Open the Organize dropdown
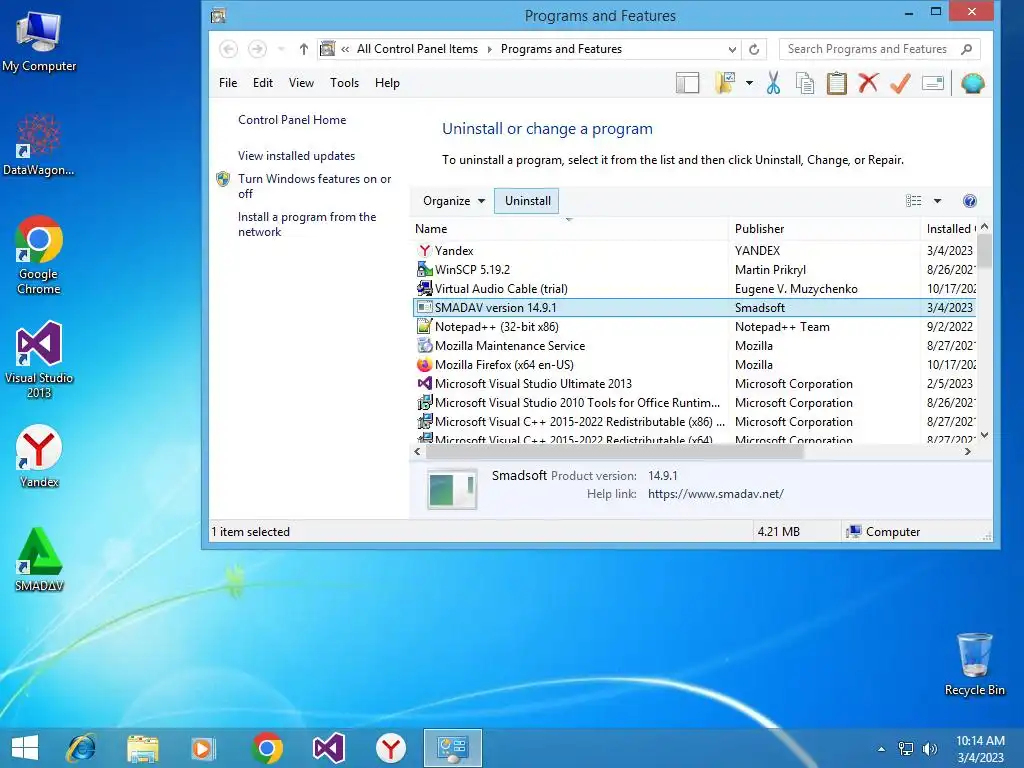 click(454, 201)
